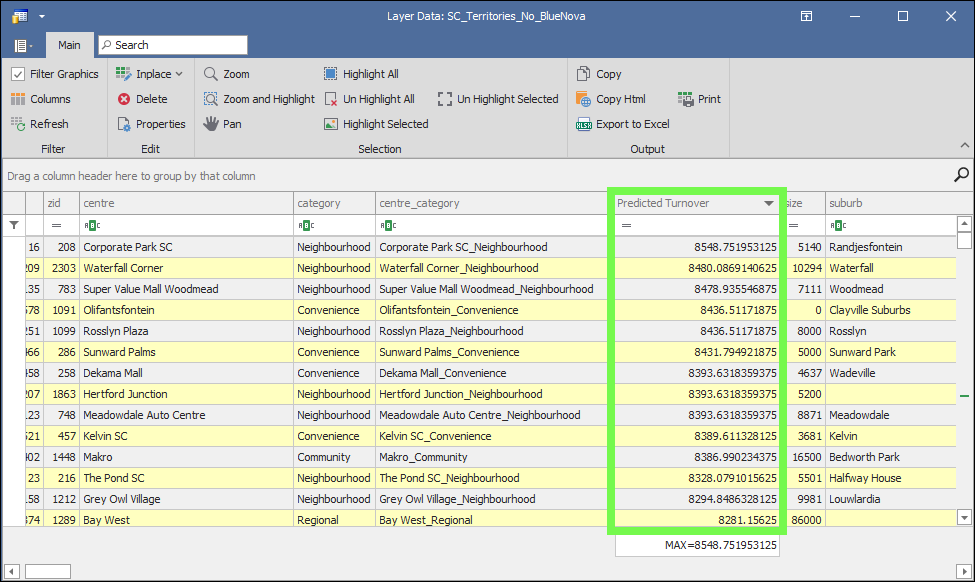The image size is (975, 582).
Task: Click the ribbon Search input box
Action: (172, 45)
